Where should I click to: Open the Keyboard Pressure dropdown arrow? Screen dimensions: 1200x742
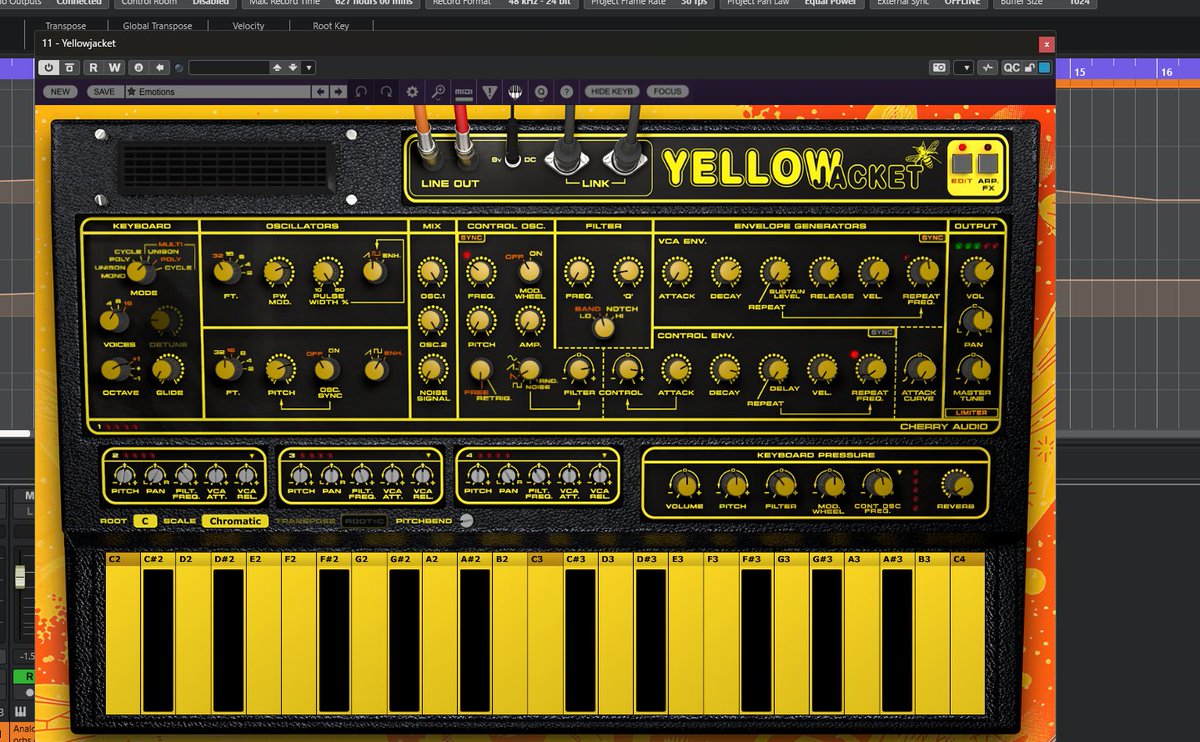point(900,471)
